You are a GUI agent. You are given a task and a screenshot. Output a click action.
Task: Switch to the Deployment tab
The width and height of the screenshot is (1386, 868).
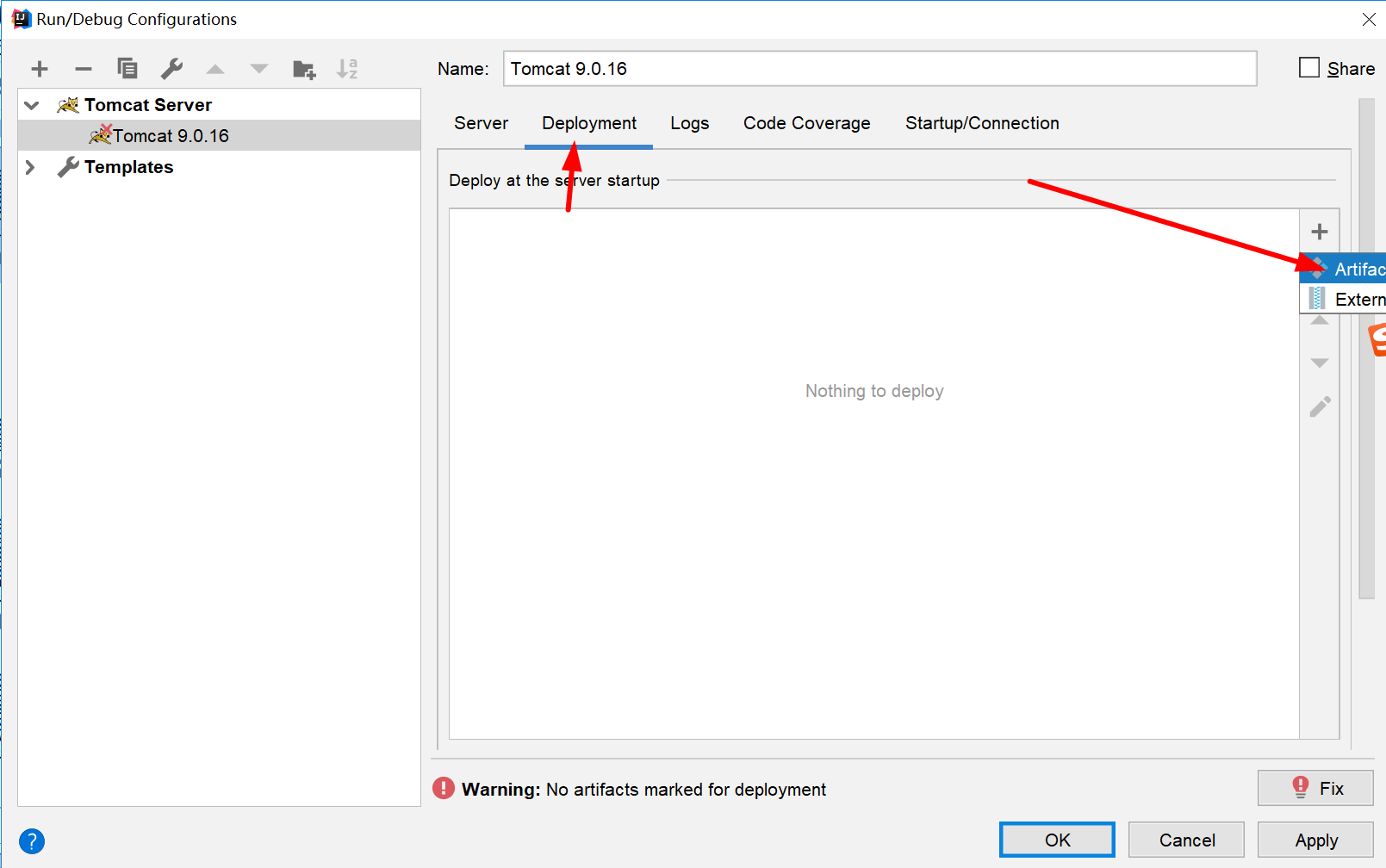[589, 123]
